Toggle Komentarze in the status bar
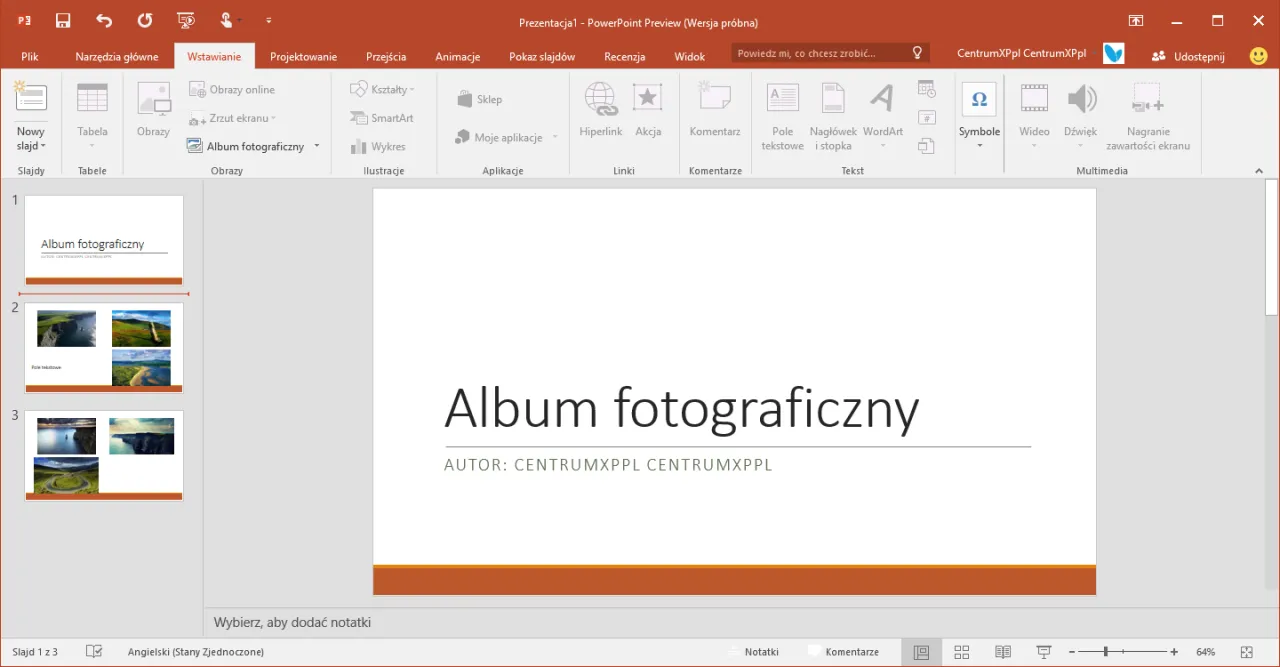Viewport: 1280px width, 667px height. 843,652
